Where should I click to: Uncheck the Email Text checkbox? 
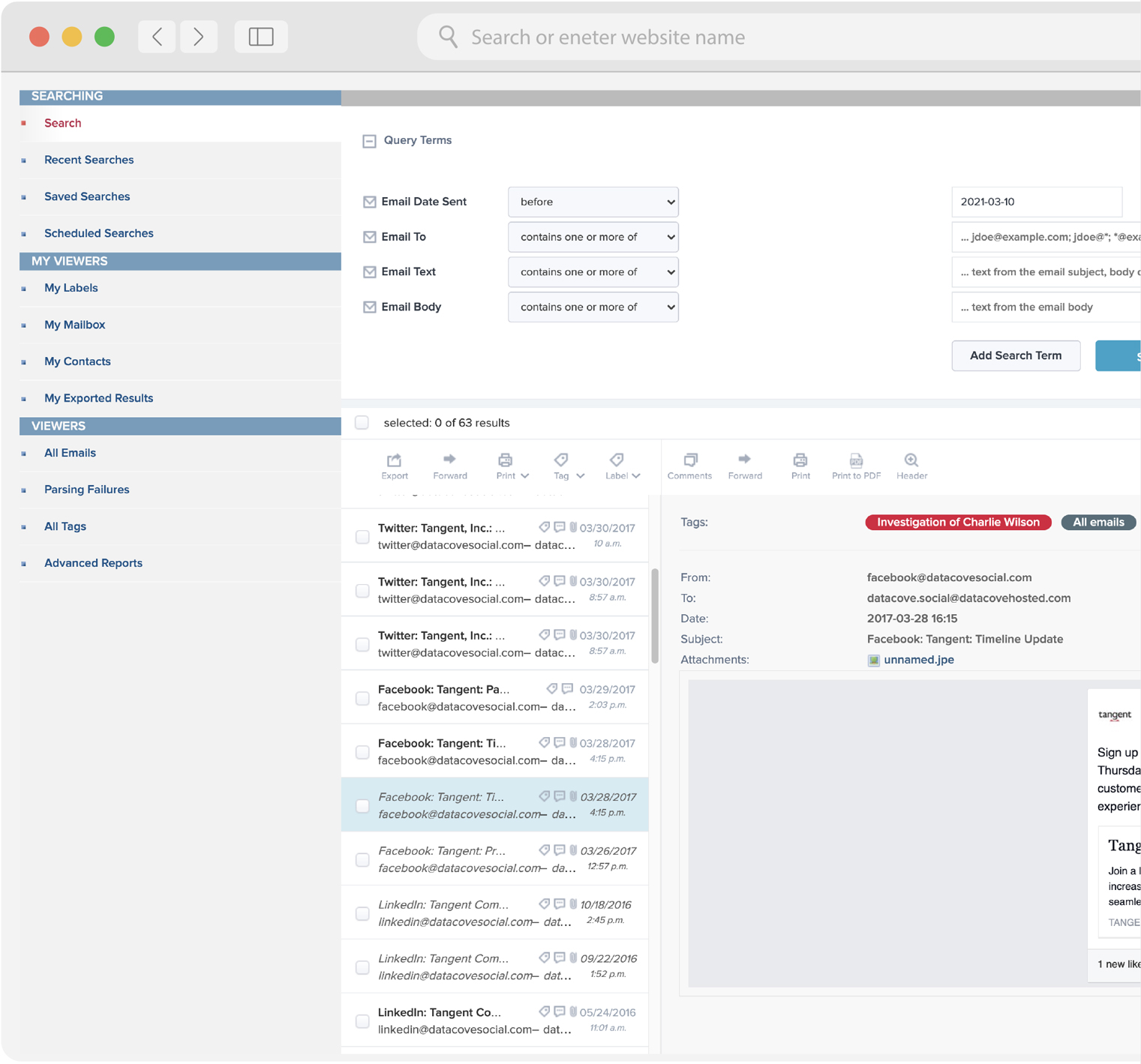(370, 272)
